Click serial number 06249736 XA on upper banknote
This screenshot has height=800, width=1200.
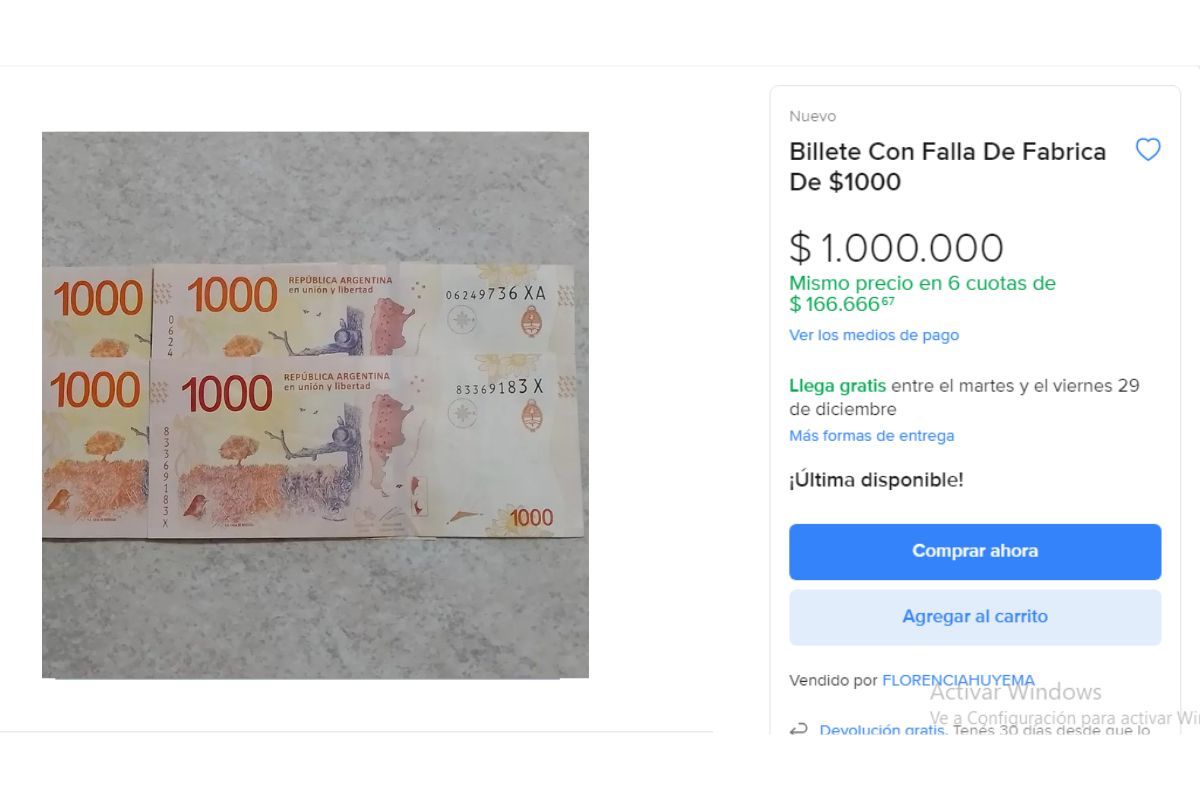(495, 293)
